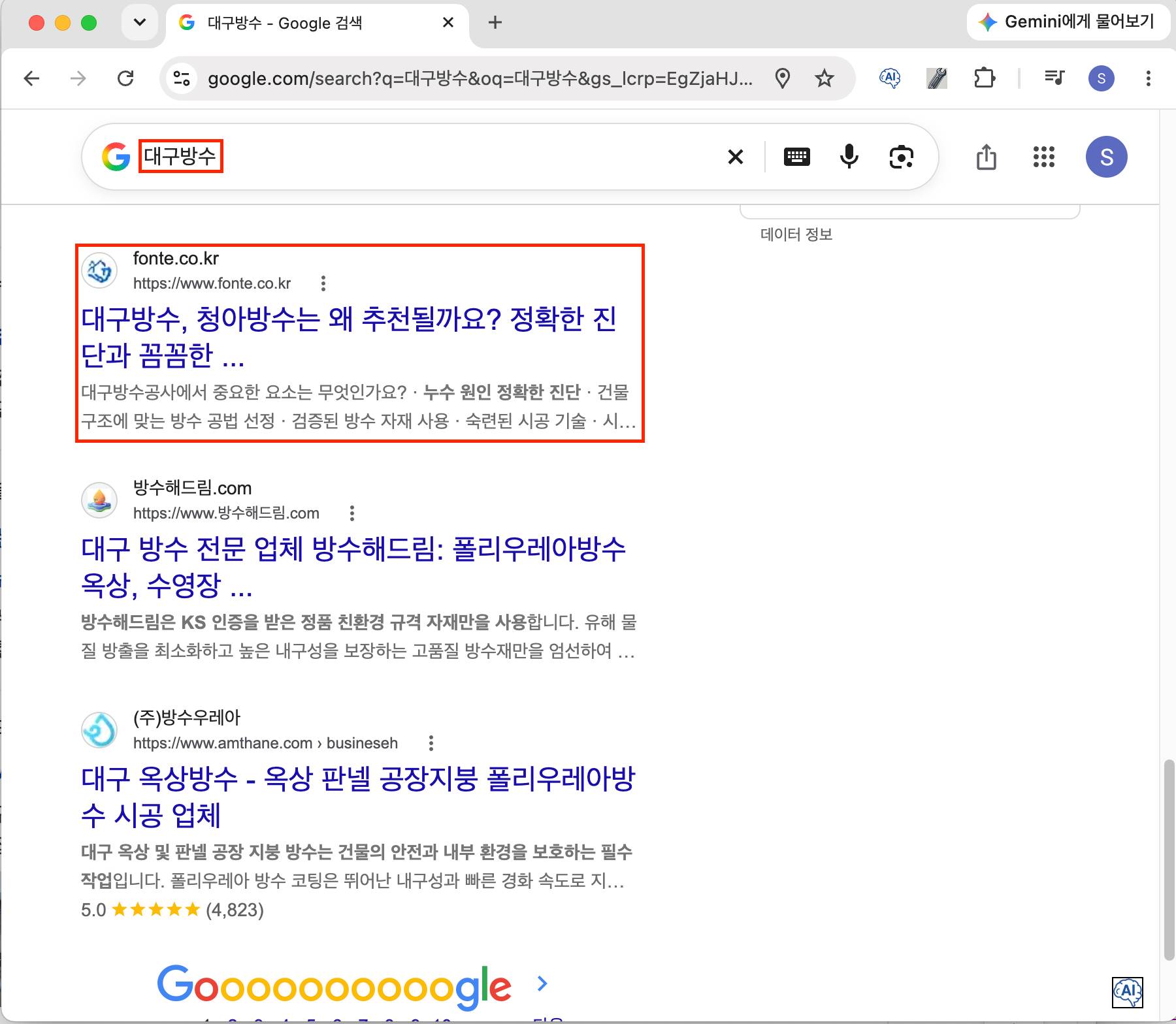
Task: Open 대구 방수 전문 업체 방수해드림 result
Action: (353, 567)
